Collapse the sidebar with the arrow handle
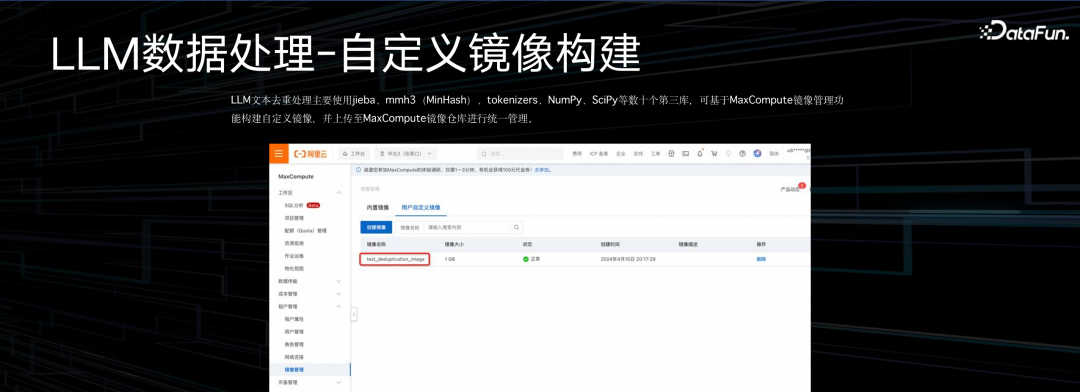The width and height of the screenshot is (1080, 392). [354, 314]
